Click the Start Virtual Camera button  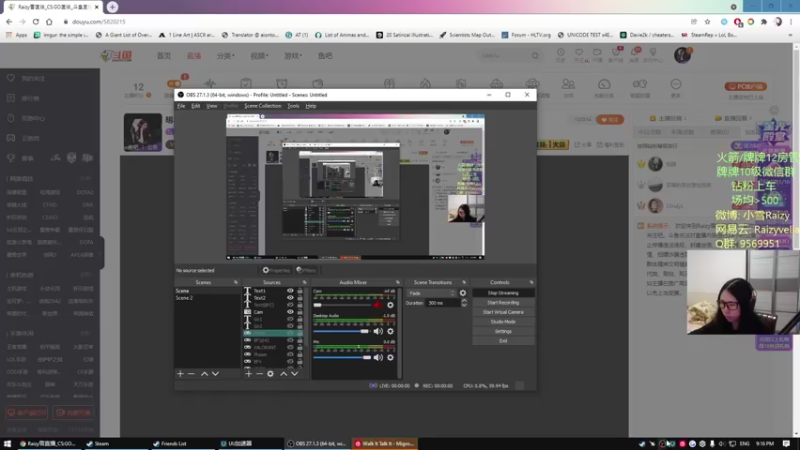(x=503, y=312)
